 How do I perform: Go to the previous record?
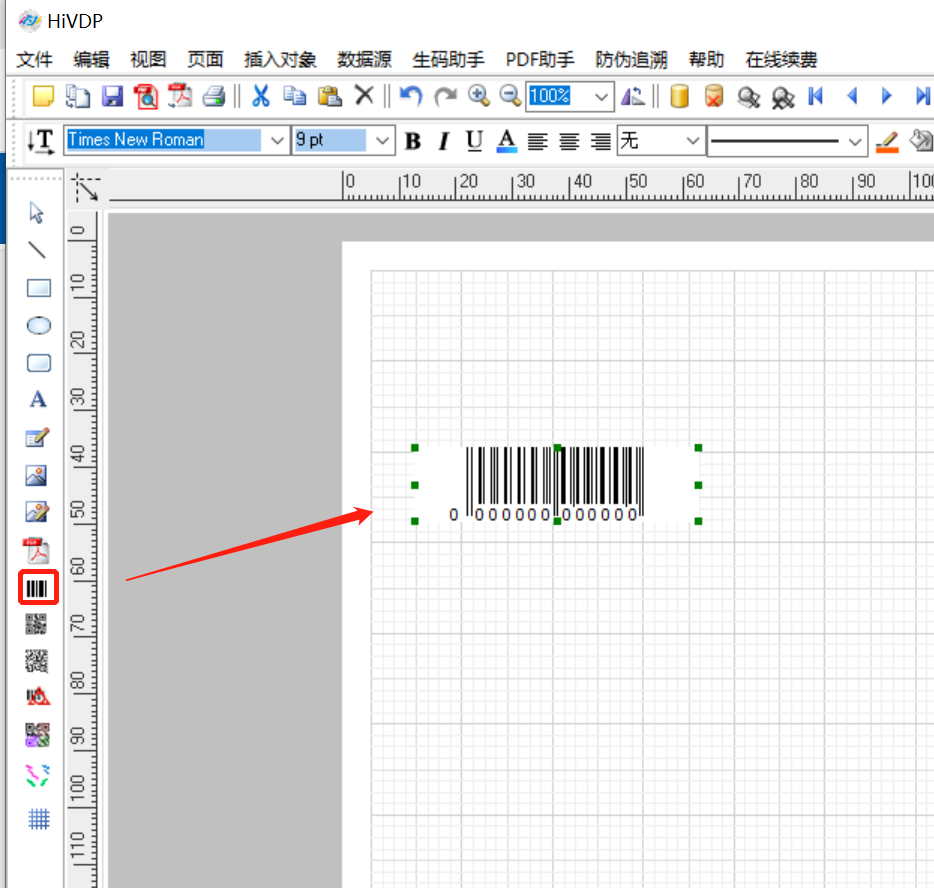tap(852, 96)
